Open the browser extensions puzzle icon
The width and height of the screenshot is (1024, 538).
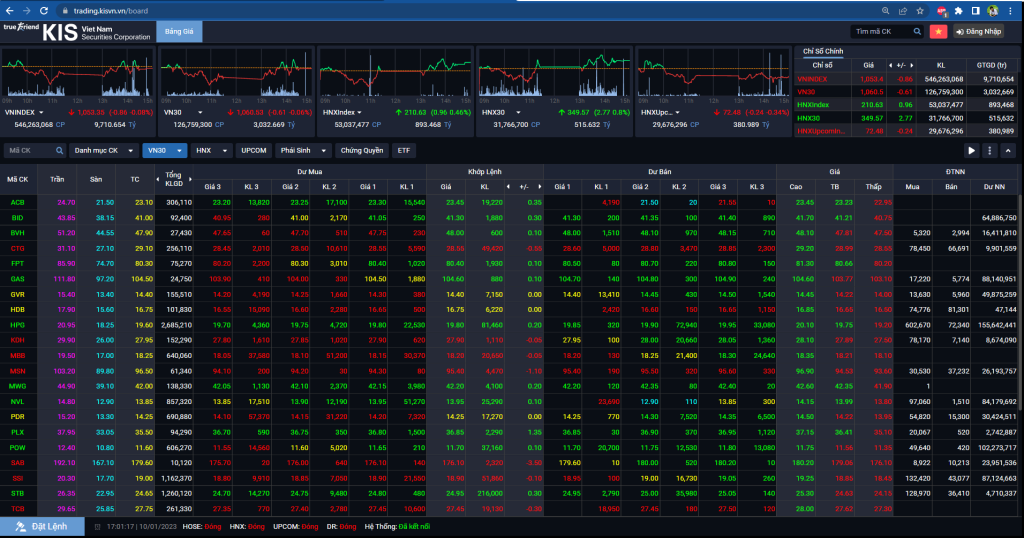click(958, 10)
